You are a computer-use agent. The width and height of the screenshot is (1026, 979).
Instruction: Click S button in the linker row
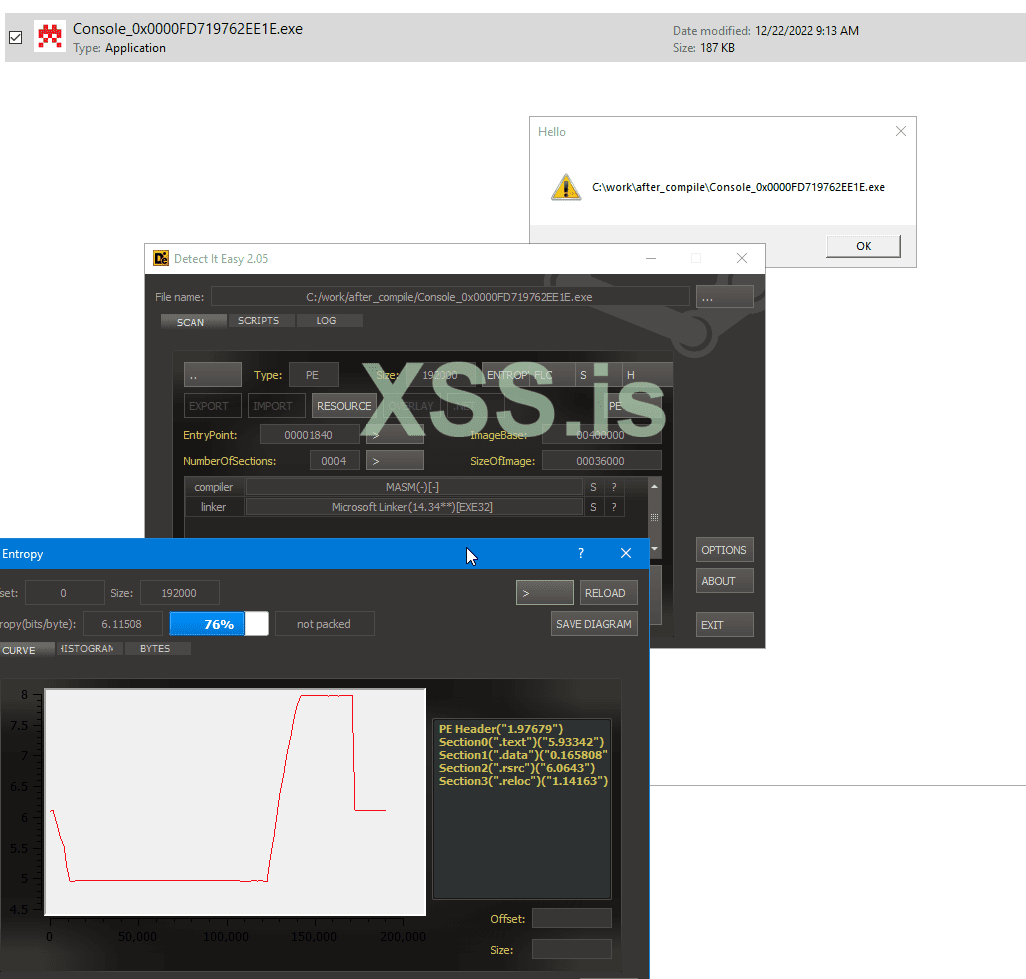(x=593, y=507)
